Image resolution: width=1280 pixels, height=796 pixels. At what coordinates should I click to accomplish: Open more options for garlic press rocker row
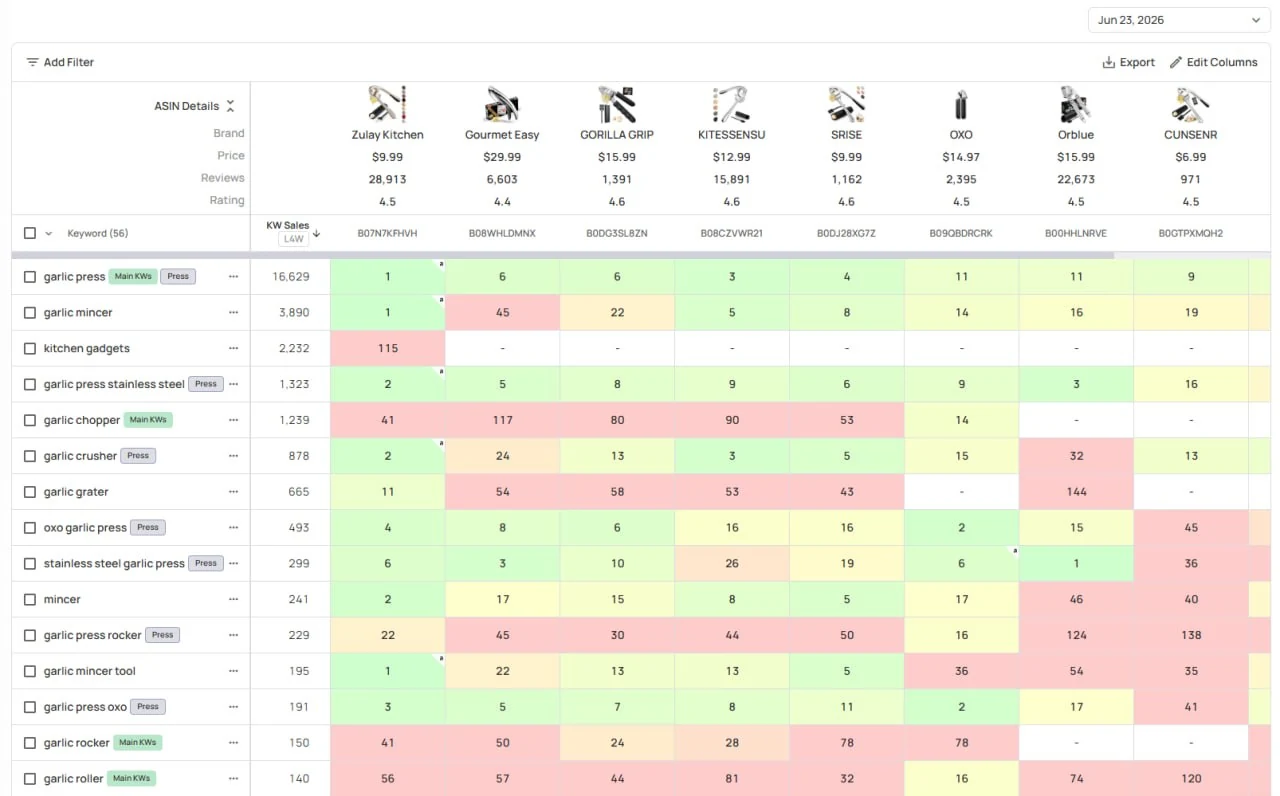tap(233, 635)
